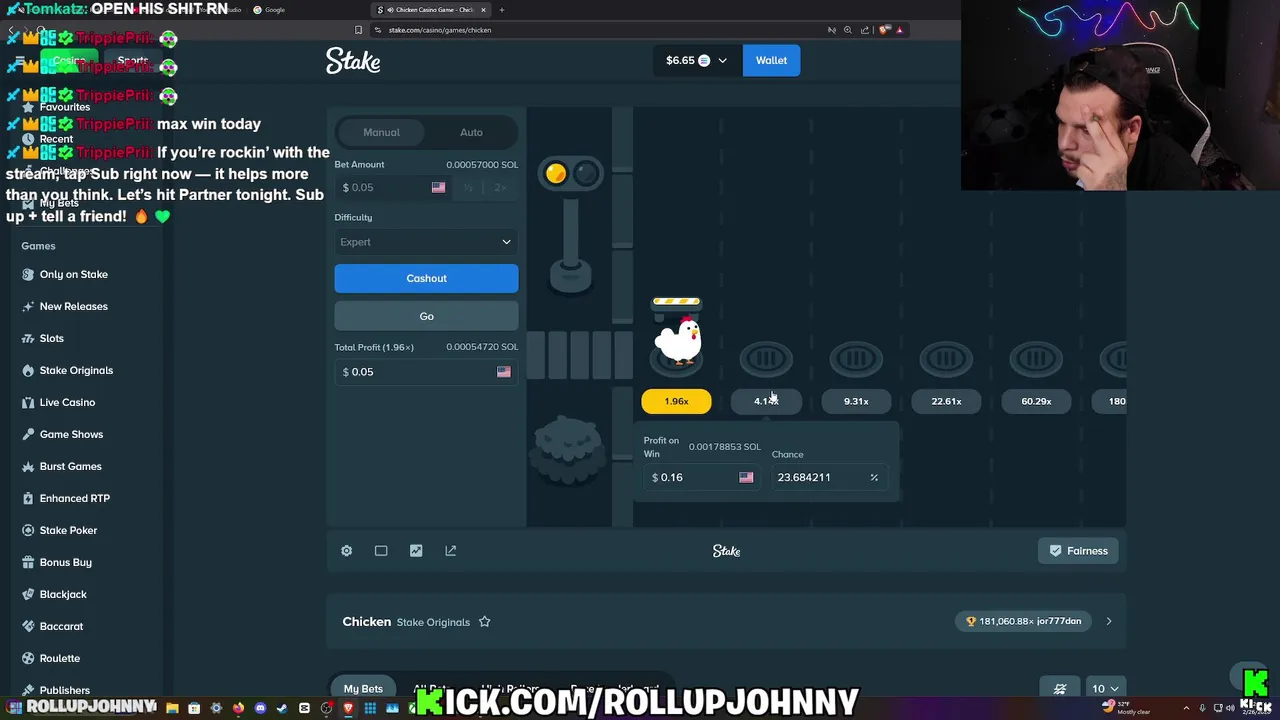Open File Explorer from the taskbar
The width and height of the screenshot is (1280, 720).
[172, 708]
